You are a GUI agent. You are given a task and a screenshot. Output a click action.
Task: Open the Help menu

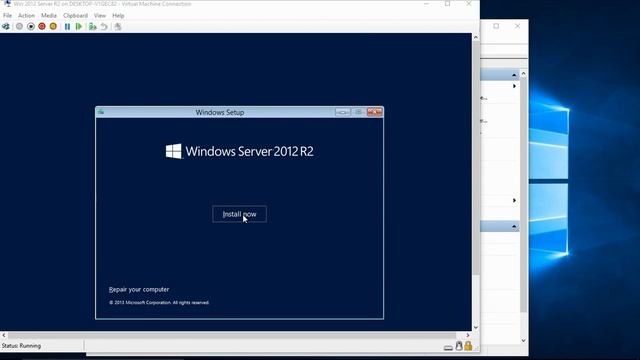118,16
